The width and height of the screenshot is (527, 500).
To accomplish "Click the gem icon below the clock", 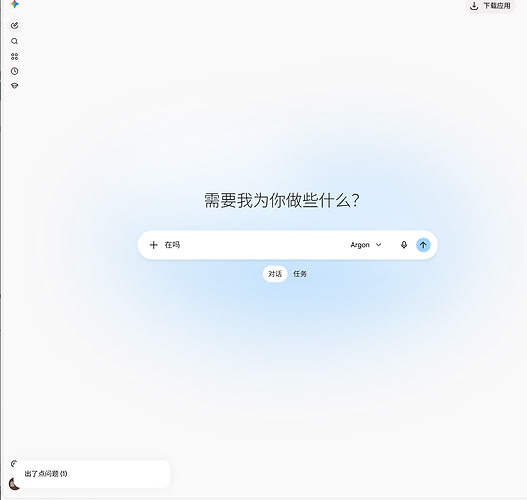I will (x=14, y=86).
